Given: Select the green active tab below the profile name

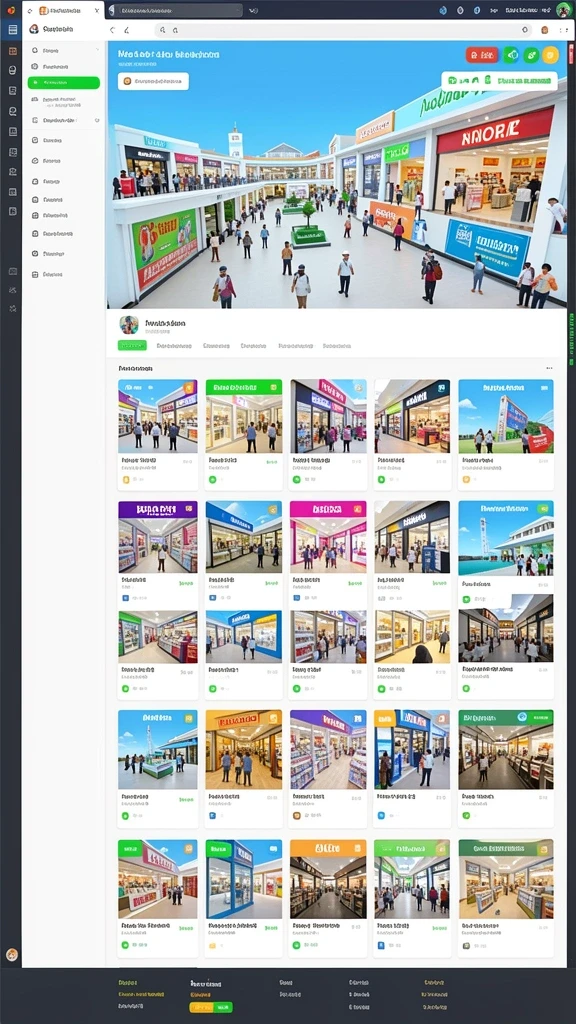Looking at the screenshot, I should click(132, 345).
